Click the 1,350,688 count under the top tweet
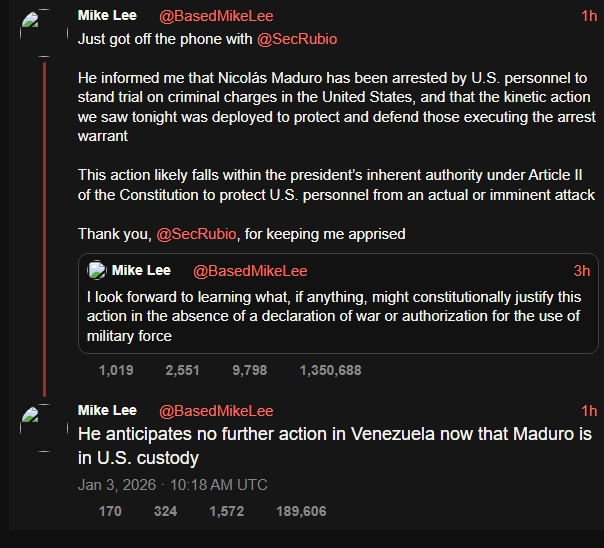 click(330, 370)
